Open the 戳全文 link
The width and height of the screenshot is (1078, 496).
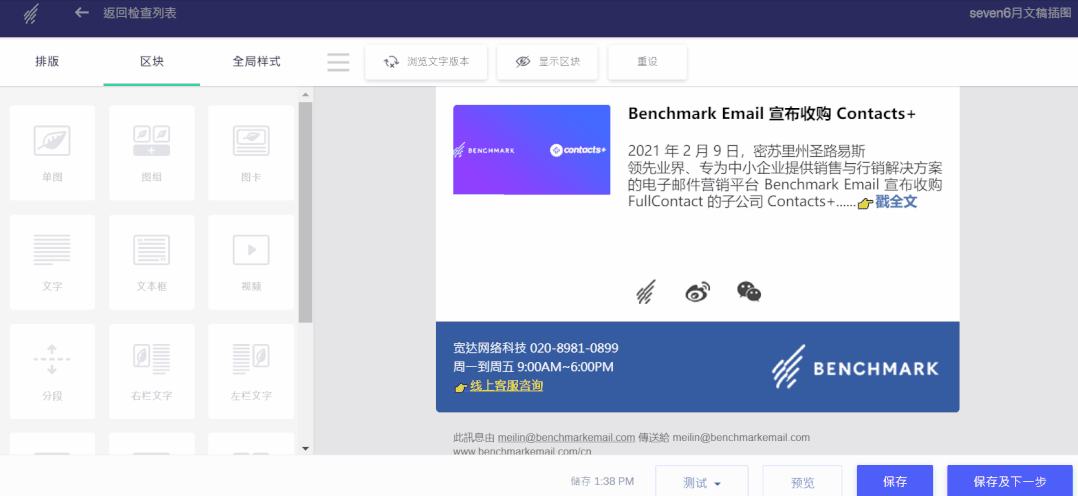(896, 202)
